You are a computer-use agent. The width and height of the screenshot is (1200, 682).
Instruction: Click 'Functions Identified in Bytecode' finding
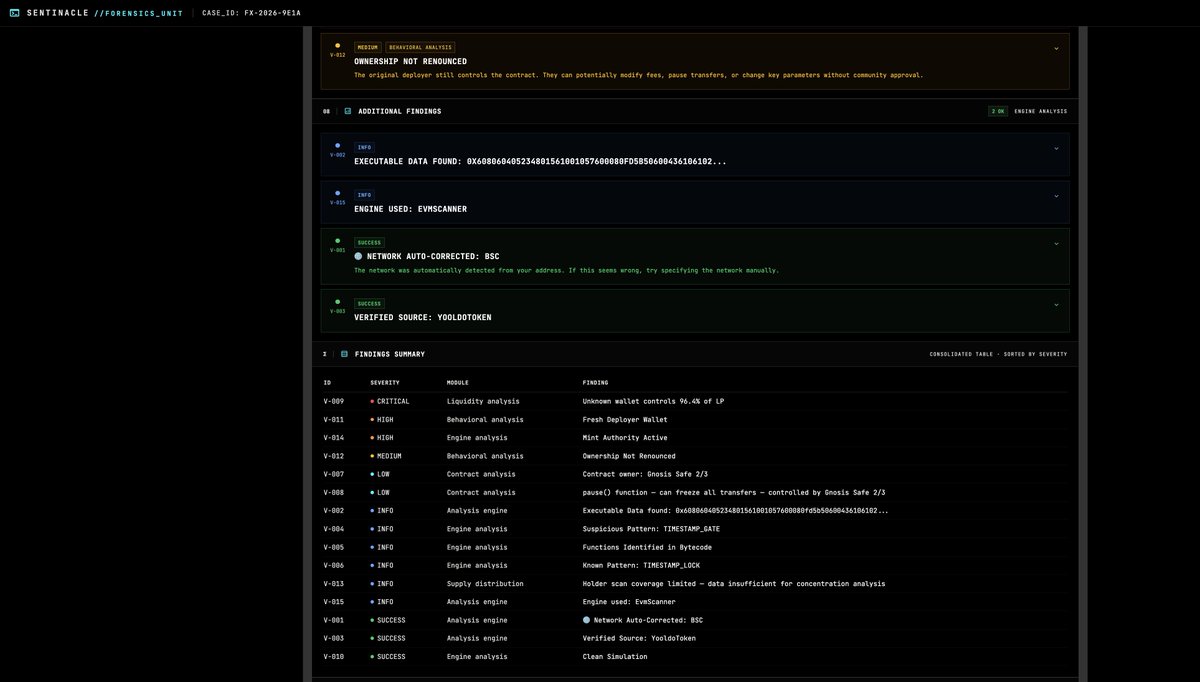[645, 547]
